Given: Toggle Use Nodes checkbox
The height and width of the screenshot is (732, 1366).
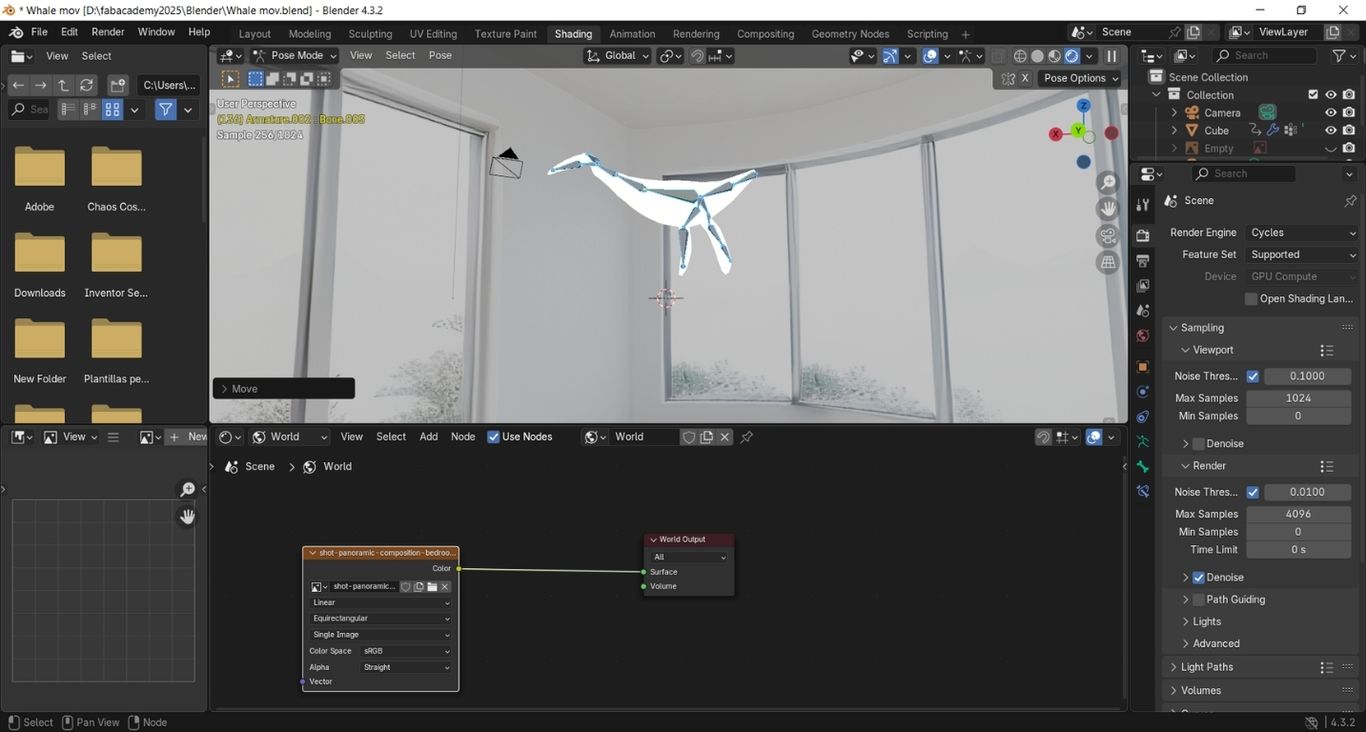Looking at the screenshot, I should 493,437.
